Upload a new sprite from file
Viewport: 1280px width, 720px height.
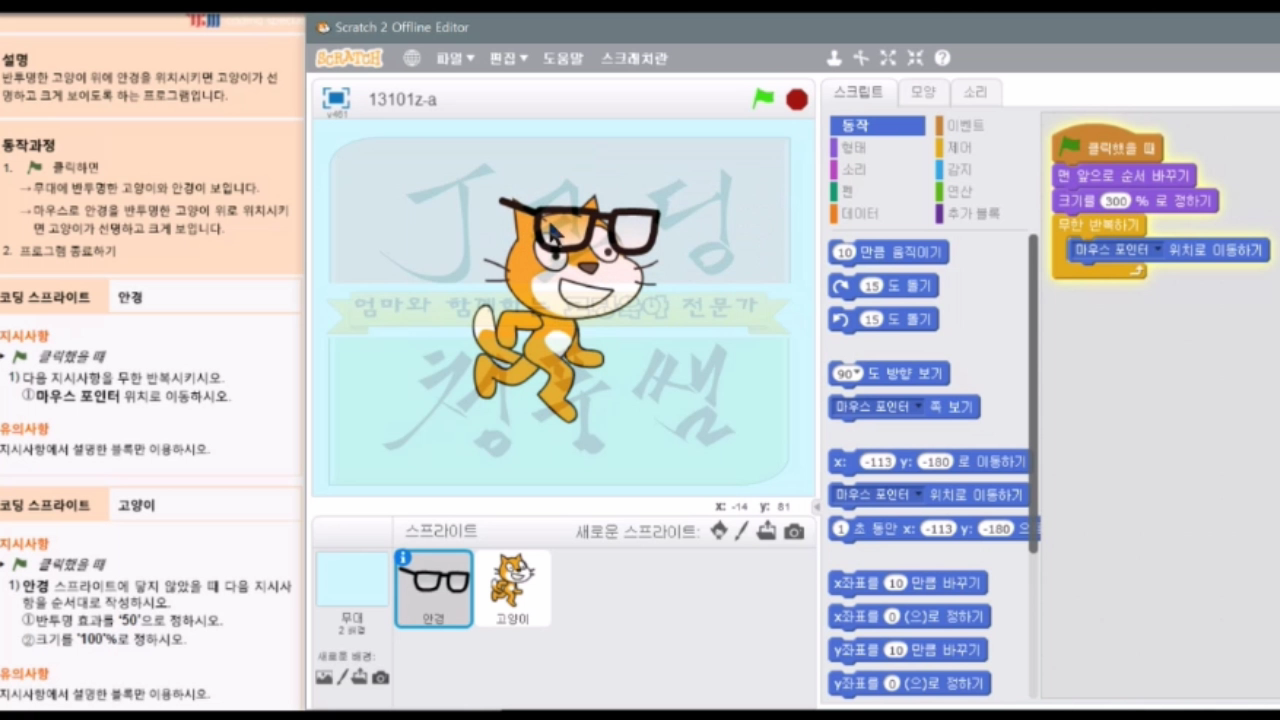[x=767, y=532]
